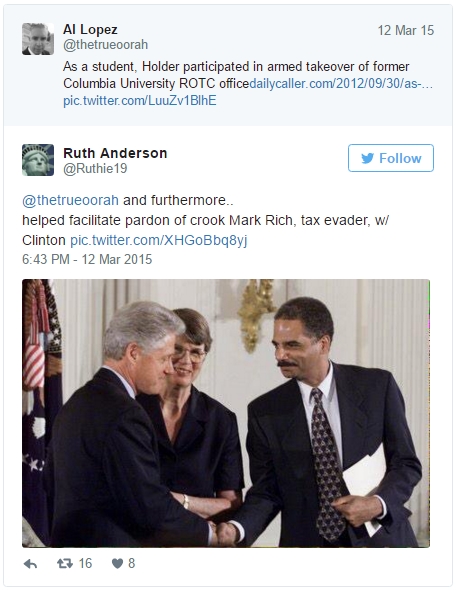Click the retweet icon

[x=64, y=563]
